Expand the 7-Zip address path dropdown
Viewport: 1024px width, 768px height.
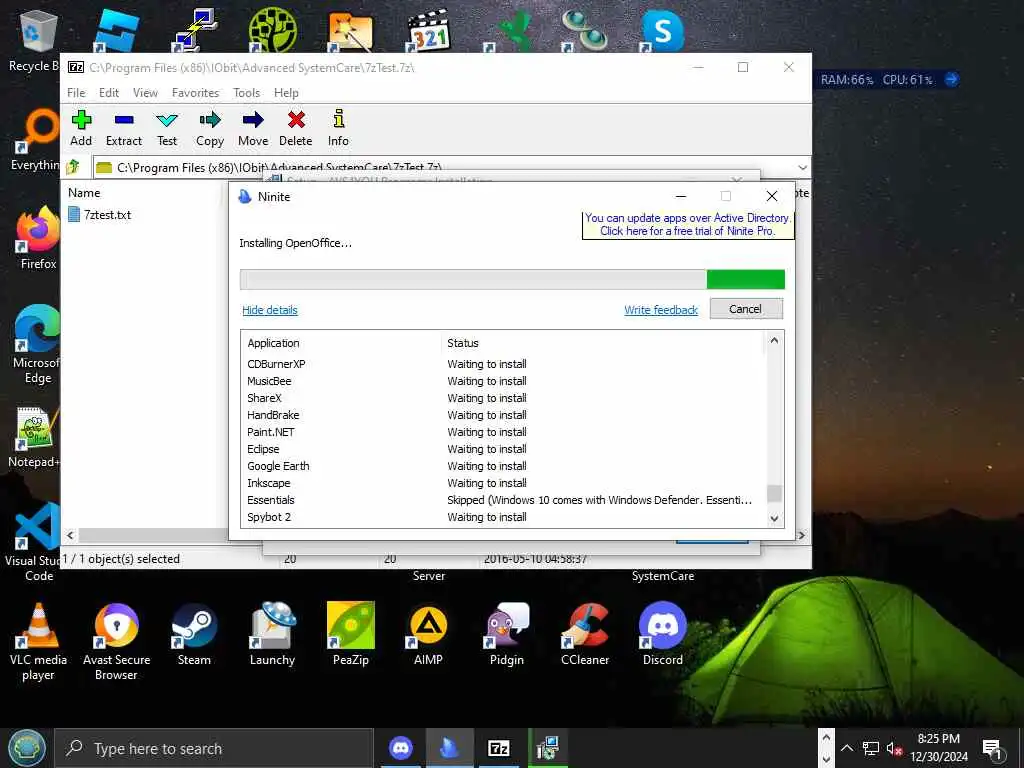(x=802, y=168)
